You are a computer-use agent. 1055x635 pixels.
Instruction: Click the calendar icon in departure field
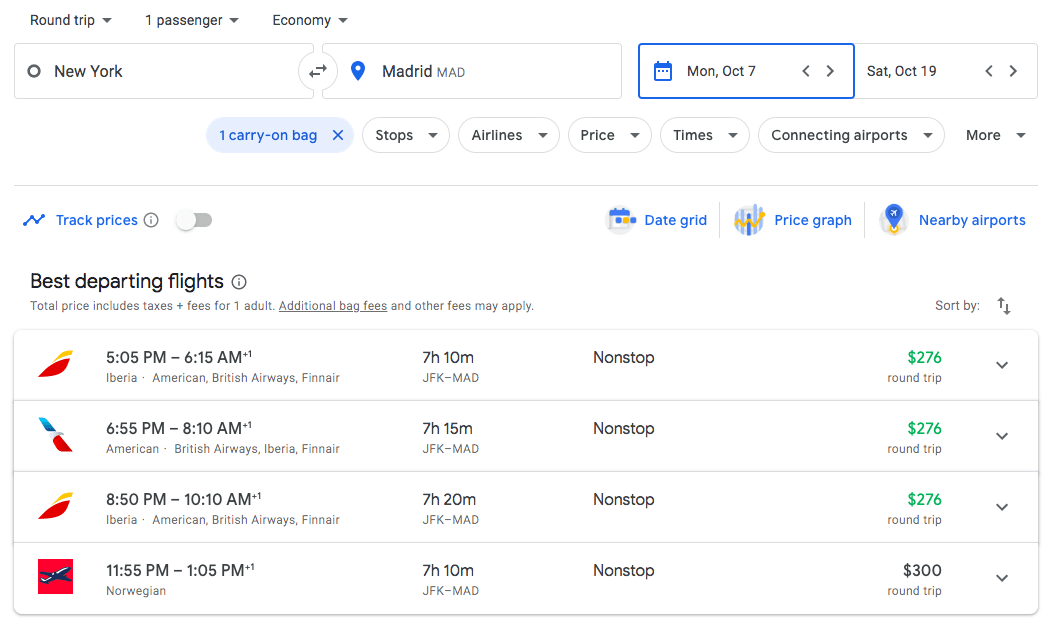tap(662, 71)
